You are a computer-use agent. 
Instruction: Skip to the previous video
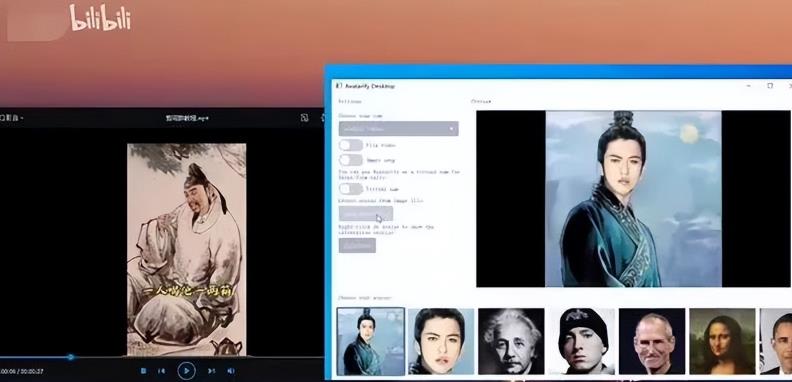pyautogui.click(x=162, y=371)
